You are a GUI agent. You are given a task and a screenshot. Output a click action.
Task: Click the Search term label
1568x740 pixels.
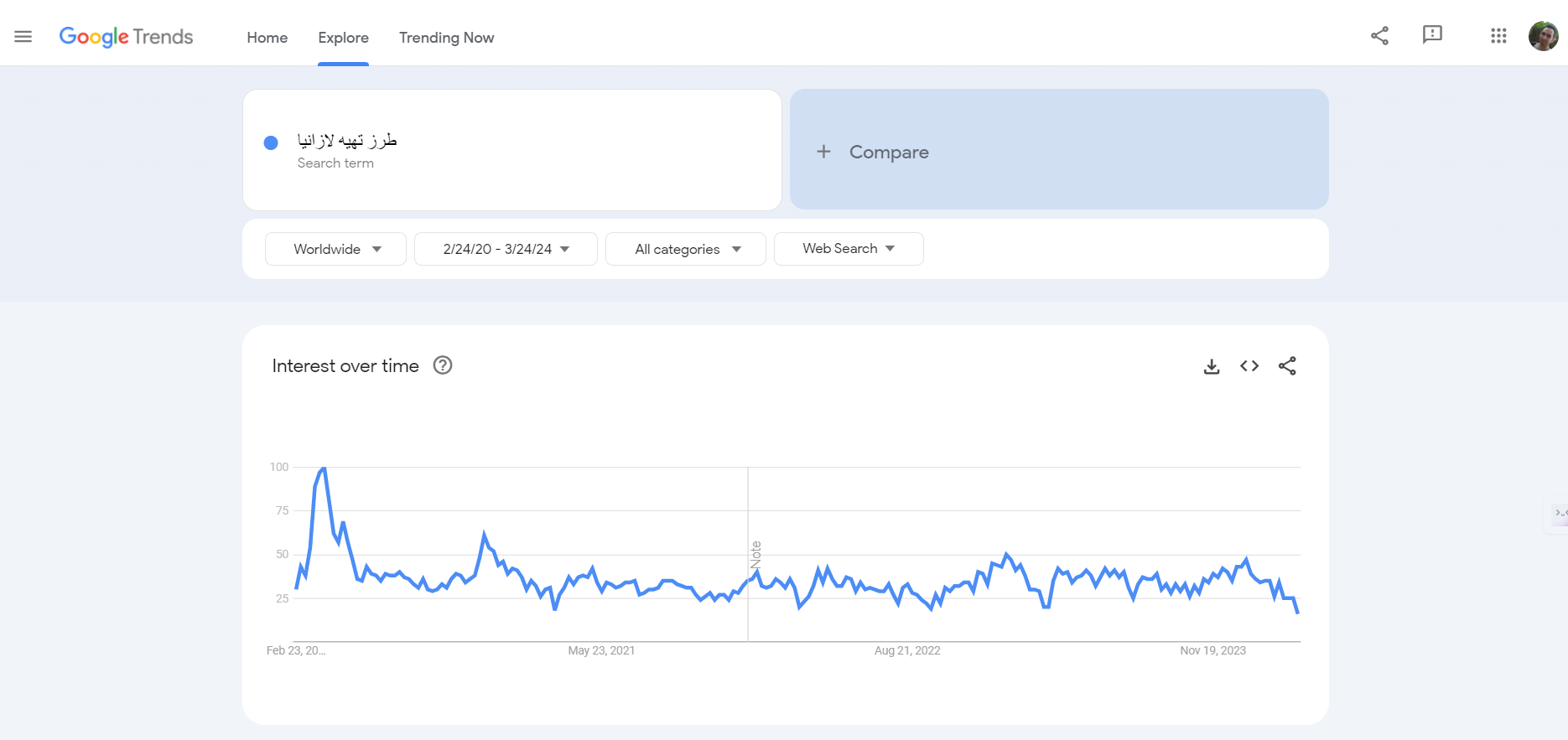click(x=335, y=163)
